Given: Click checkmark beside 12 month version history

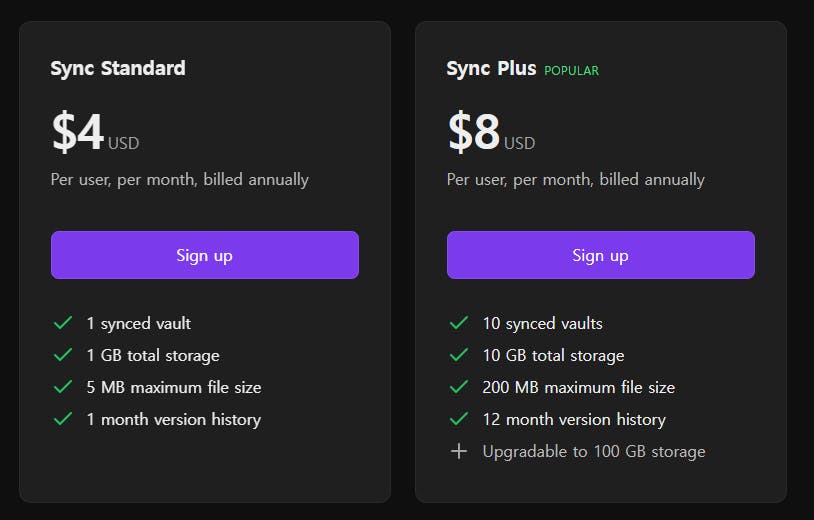Looking at the screenshot, I should point(459,419).
